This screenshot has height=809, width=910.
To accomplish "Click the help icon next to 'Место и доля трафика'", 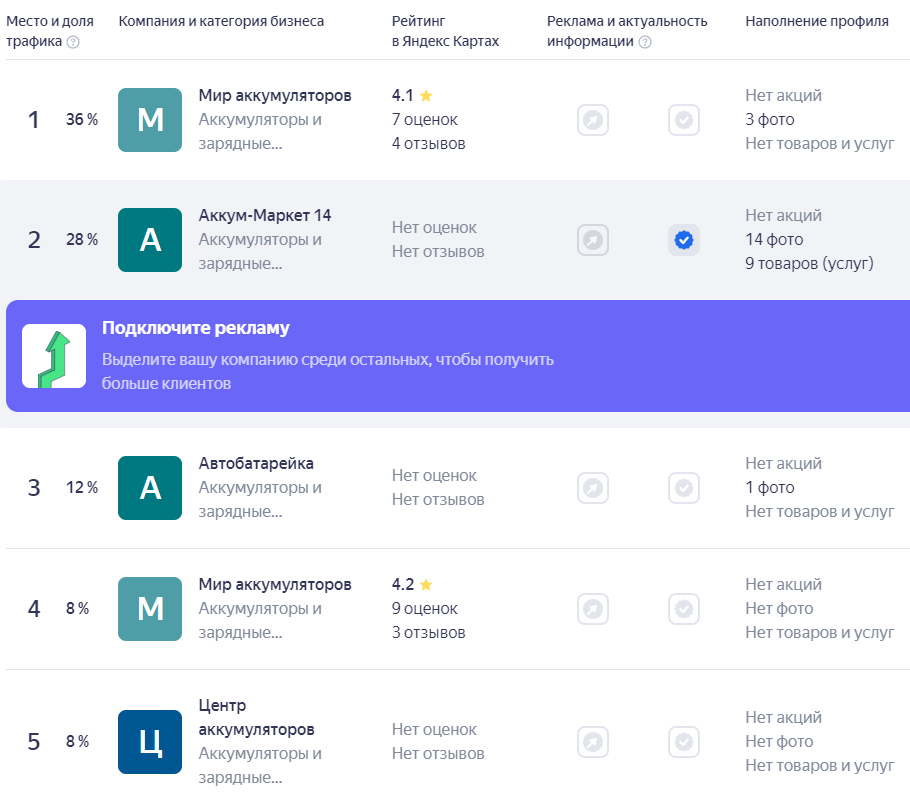I will coord(73,42).
